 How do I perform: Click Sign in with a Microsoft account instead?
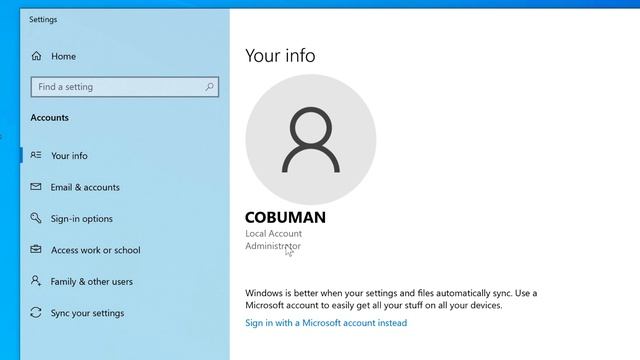click(x=326, y=322)
